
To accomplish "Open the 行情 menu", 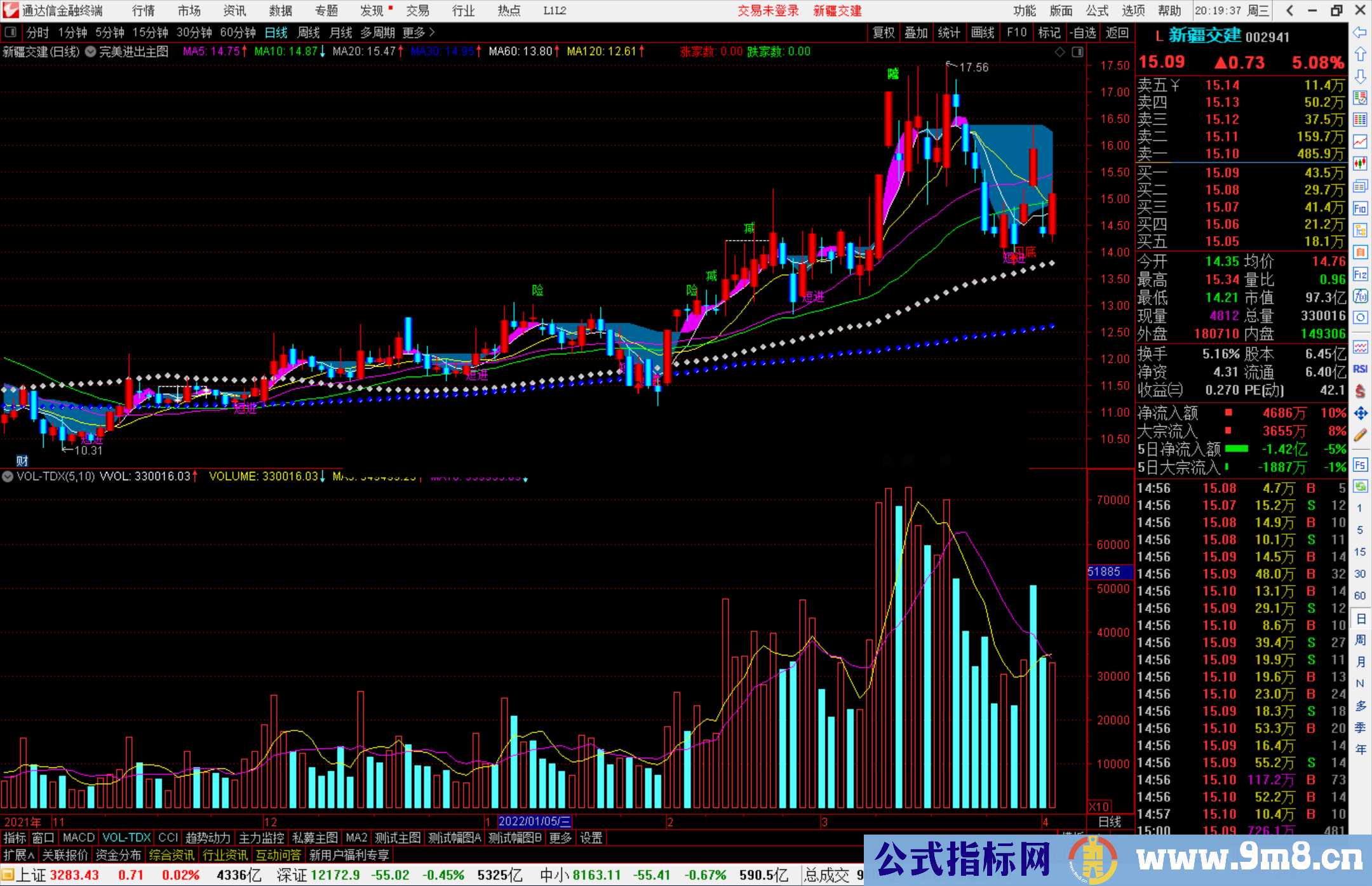I will tap(144, 11).
